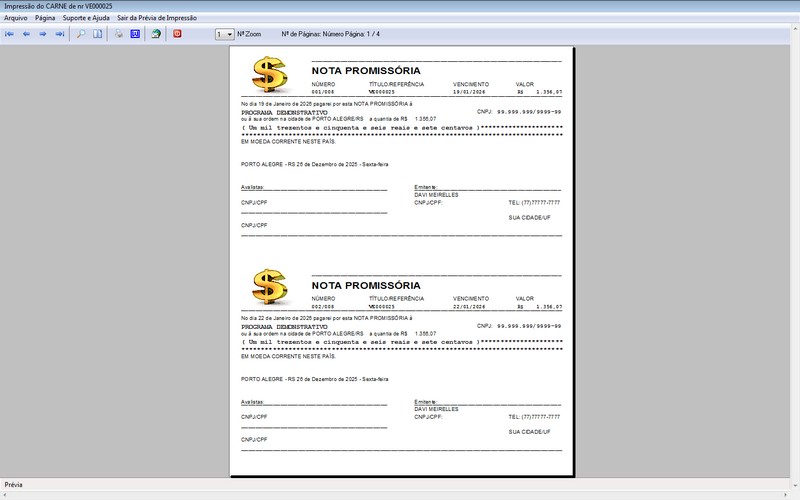Open the Página menu
This screenshot has width=800, height=500.
45,18
